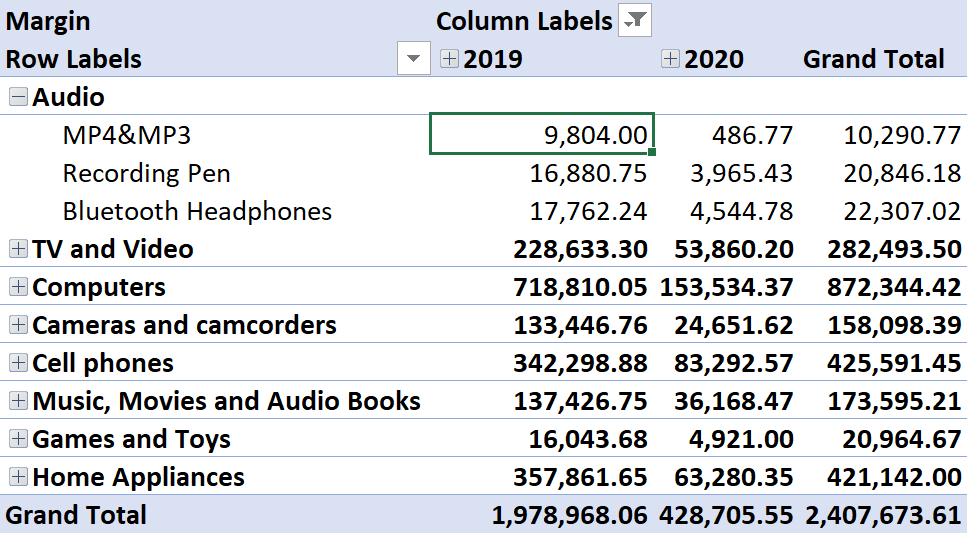Select the Bluetooth Headphones row label
The image size is (967, 533).
pos(197,211)
